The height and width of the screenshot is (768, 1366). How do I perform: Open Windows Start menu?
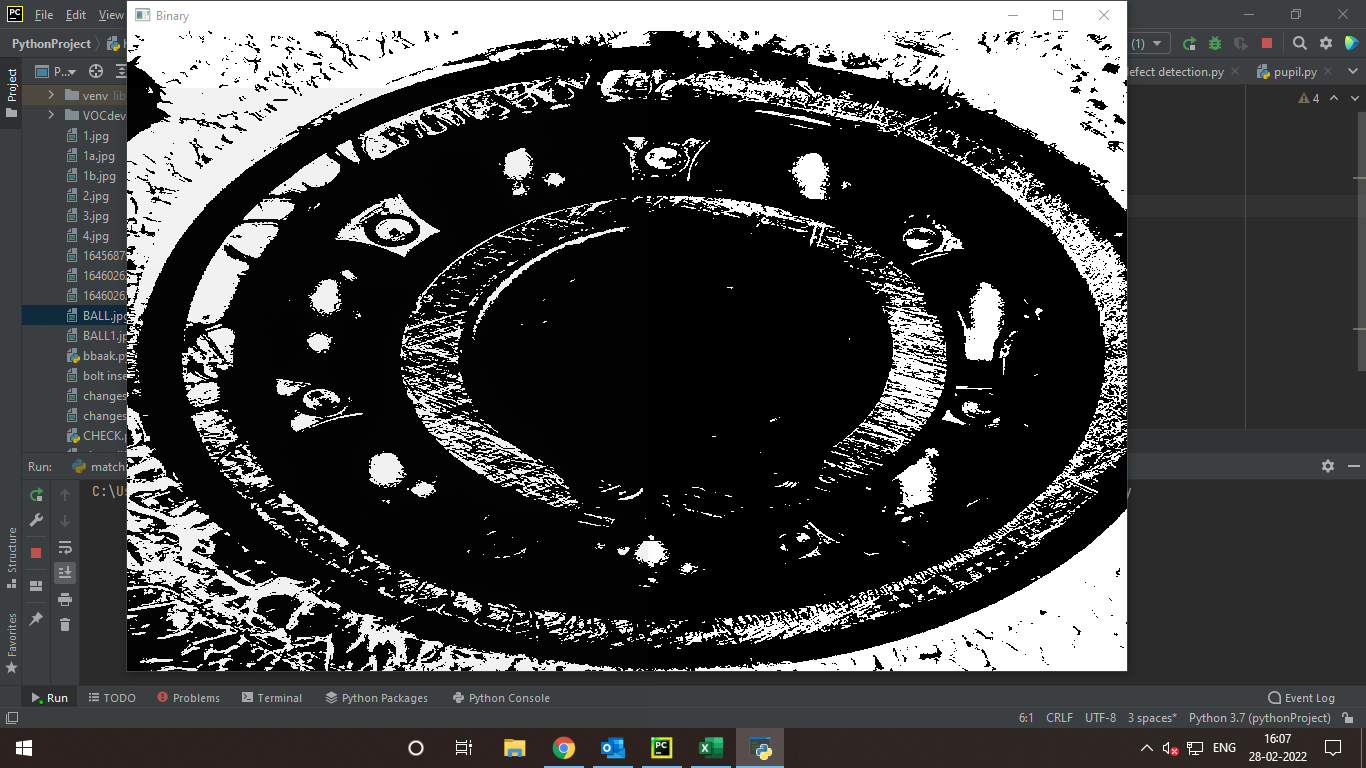pyautogui.click(x=24, y=748)
